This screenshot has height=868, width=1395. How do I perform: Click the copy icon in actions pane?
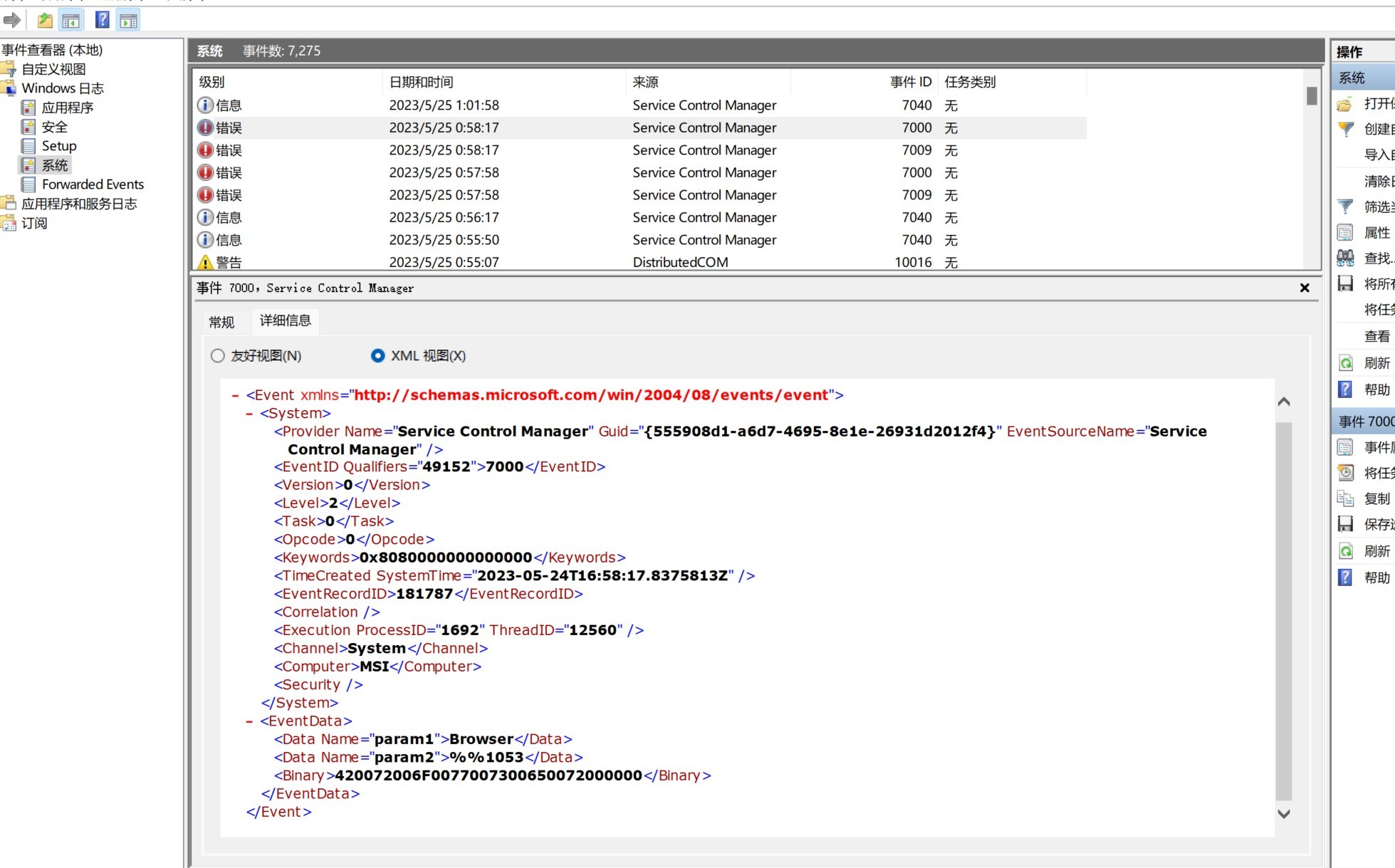click(x=1345, y=498)
